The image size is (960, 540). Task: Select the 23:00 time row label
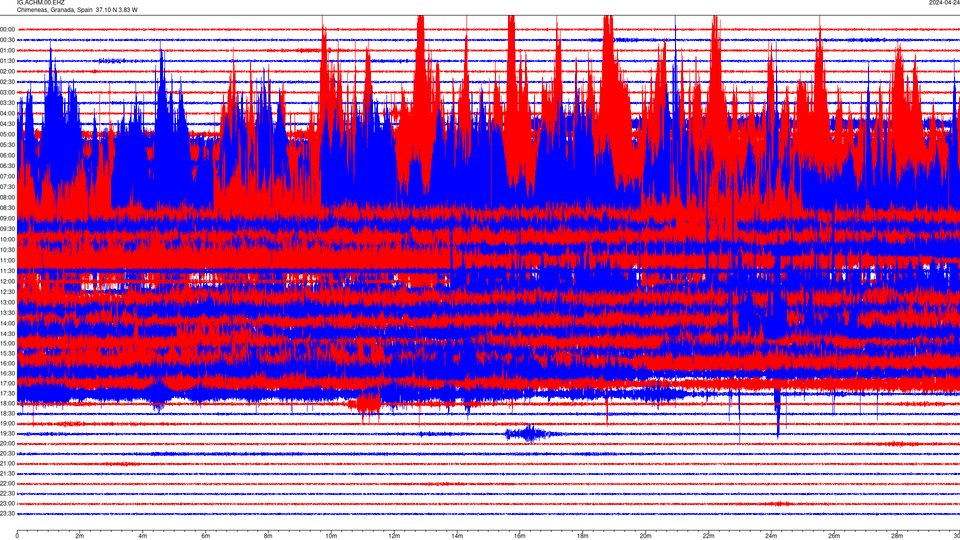tap(7, 504)
